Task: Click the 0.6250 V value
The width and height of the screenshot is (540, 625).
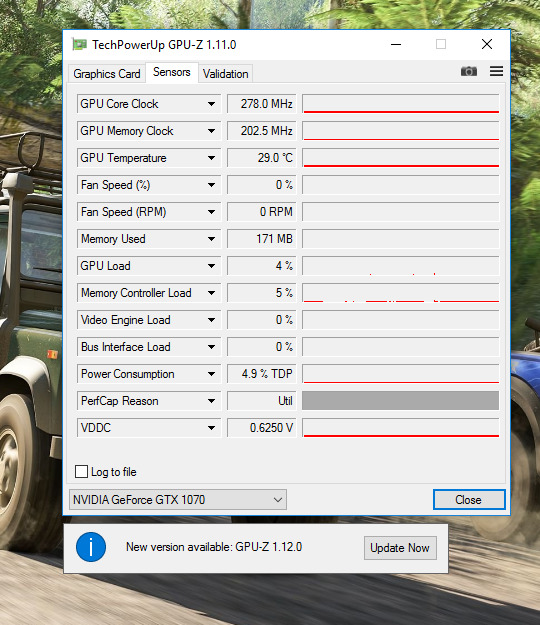Action: (x=262, y=428)
